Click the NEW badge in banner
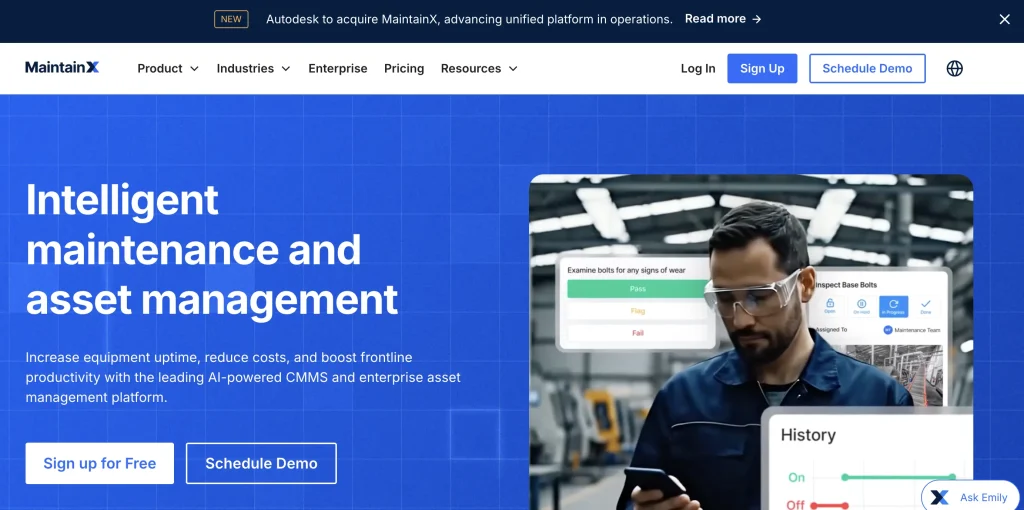This screenshot has width=1024, height=510. click(x=231, y=20)
